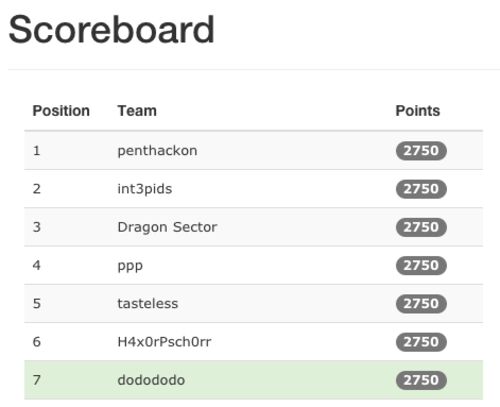Image resolution: width=500 pixels, height=407 pixels.
Task: Click H4x0rPsch0rr's 2750 points badge
Action: click(x=421, y=342)
